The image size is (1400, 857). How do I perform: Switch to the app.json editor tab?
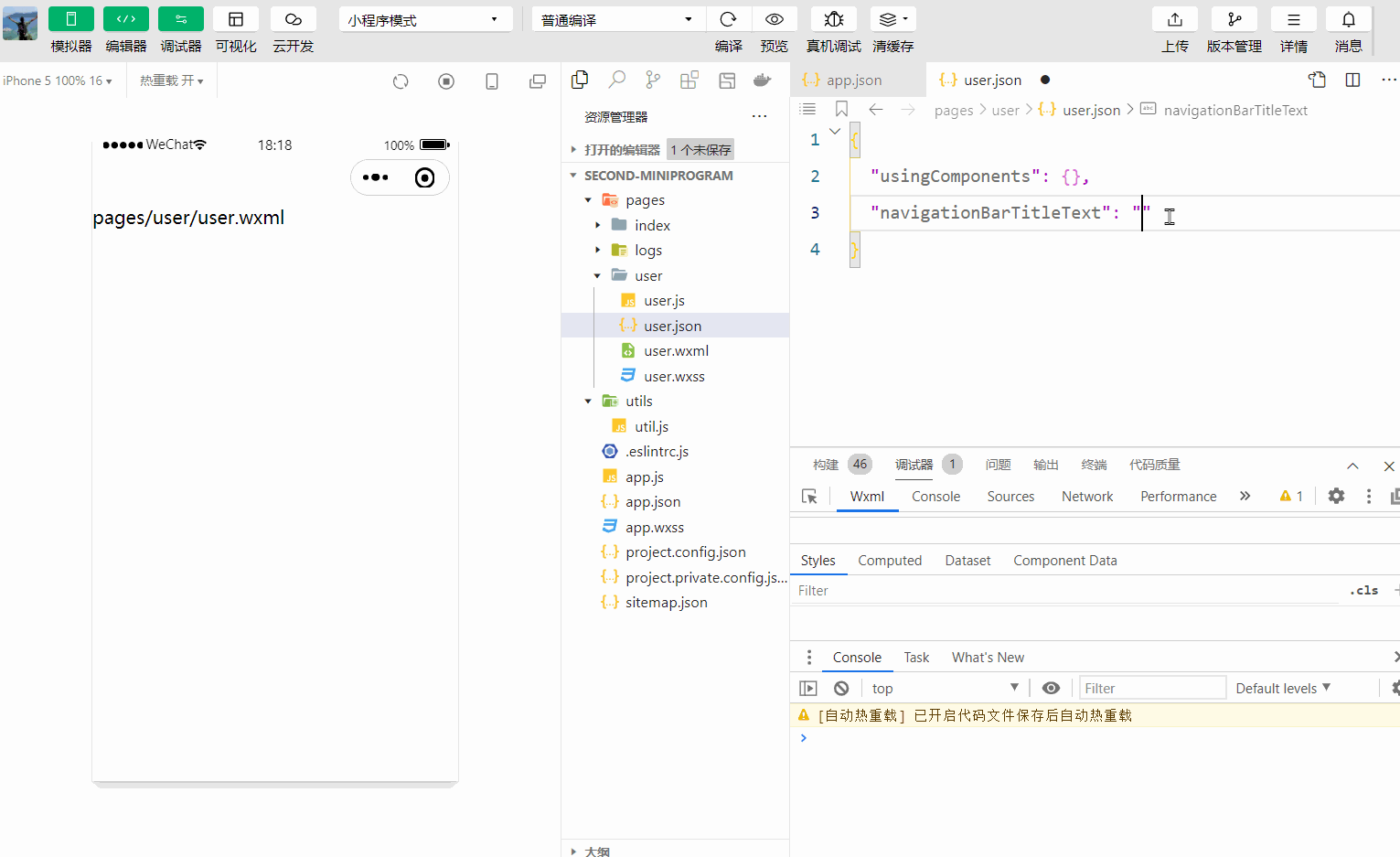[853, 80]
